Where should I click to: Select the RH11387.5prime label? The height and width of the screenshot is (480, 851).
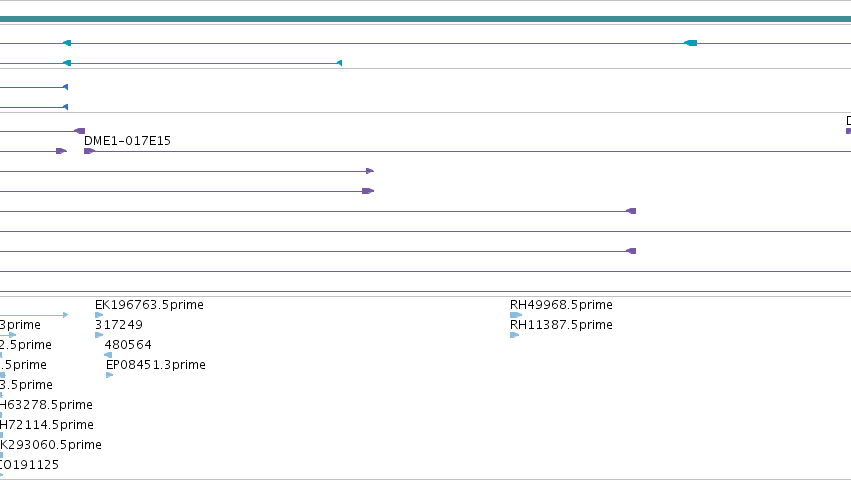(x=561, y=325)
